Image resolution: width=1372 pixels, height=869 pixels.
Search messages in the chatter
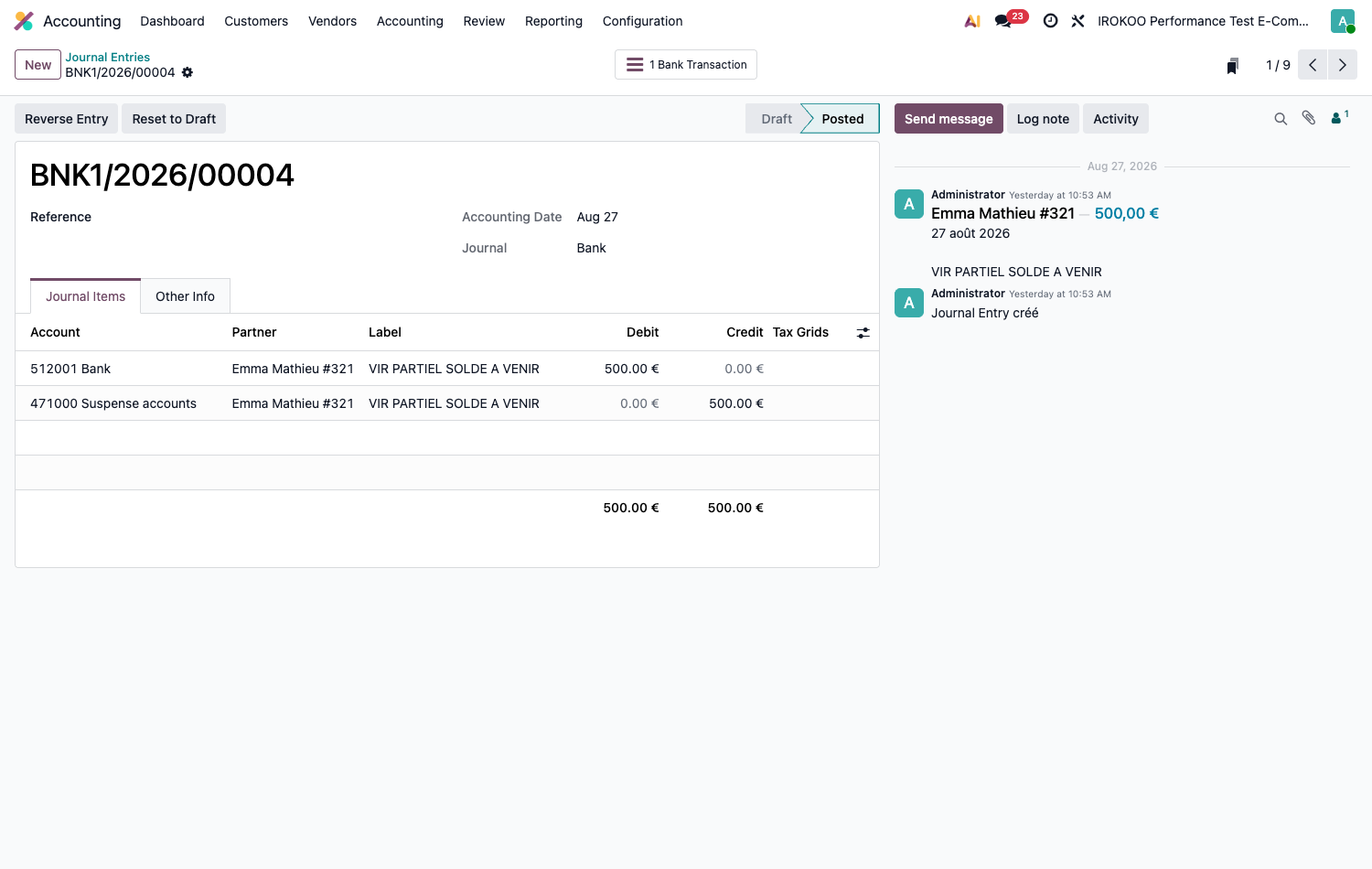click(1281, 119)
